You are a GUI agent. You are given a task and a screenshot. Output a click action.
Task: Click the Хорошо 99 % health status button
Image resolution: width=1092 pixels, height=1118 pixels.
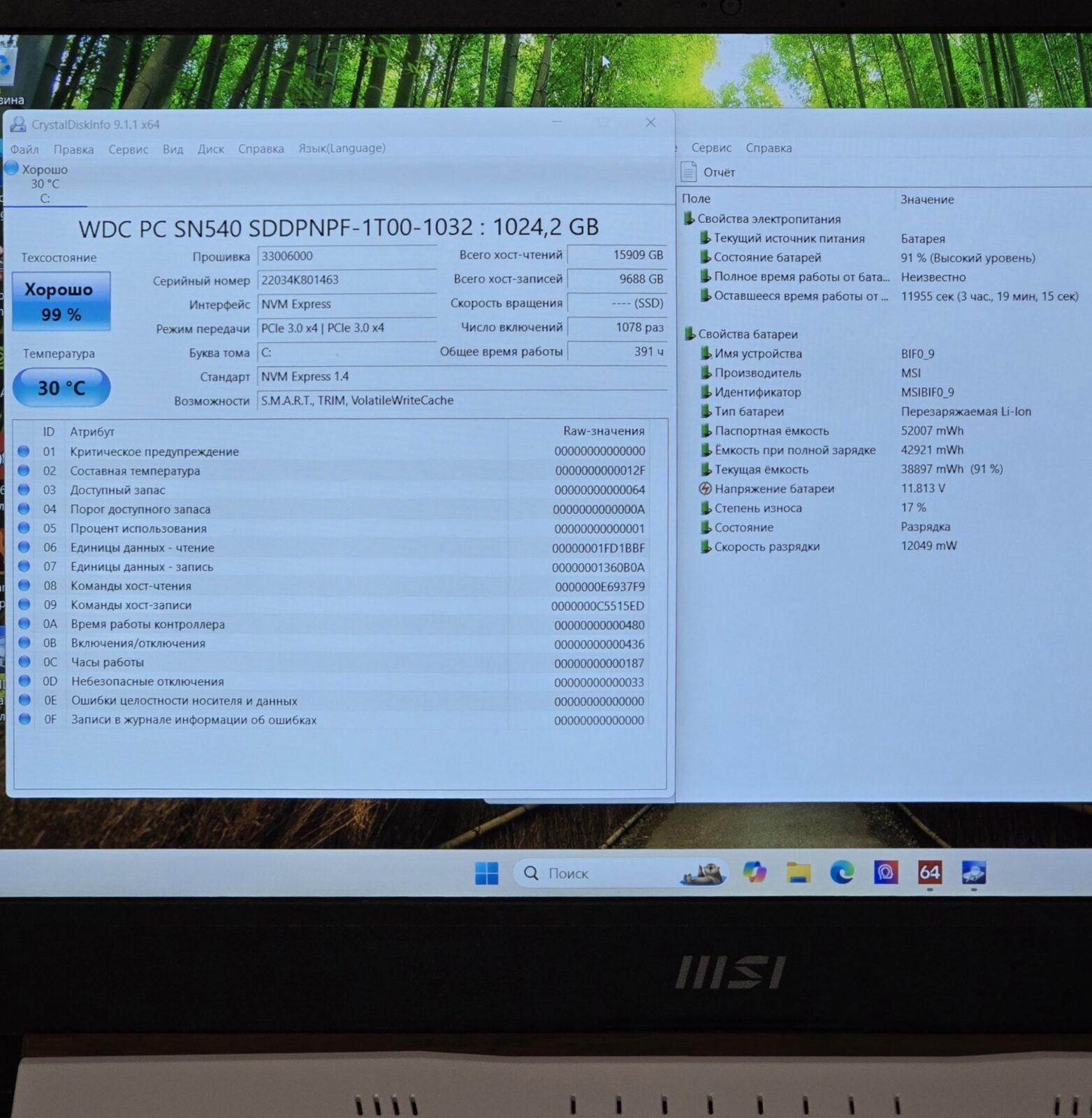[61, 301]
